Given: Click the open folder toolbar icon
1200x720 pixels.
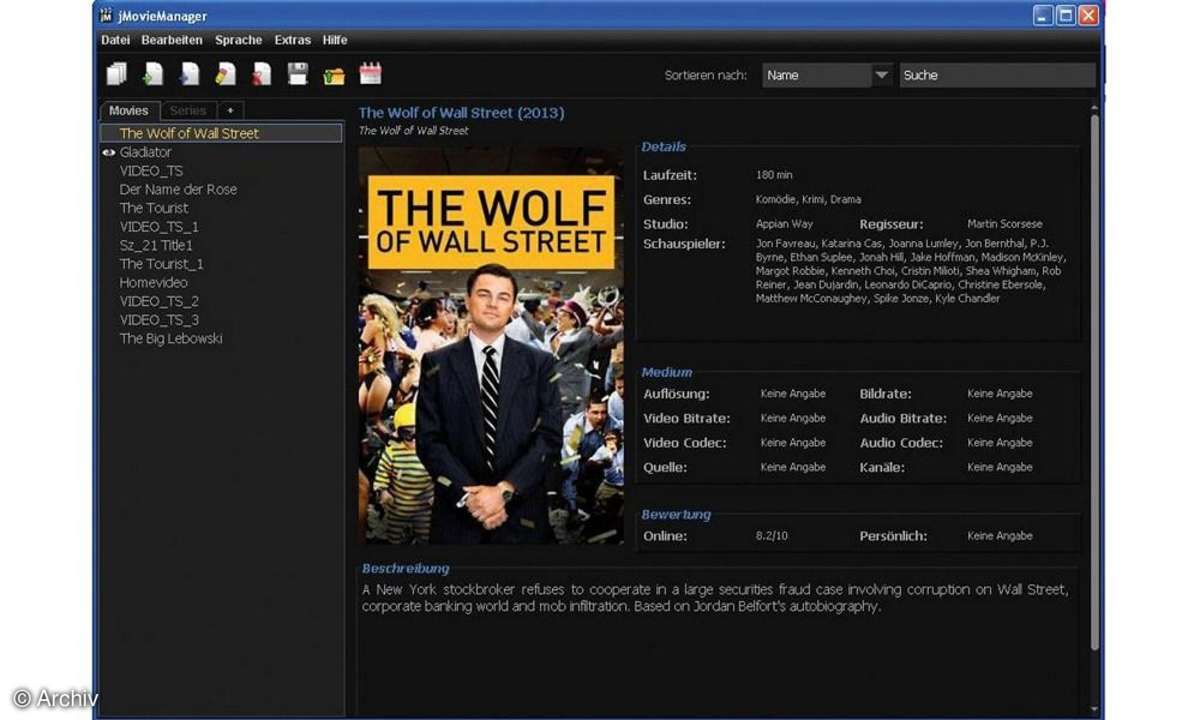Looking at the screenshot, I should [334, 74].
